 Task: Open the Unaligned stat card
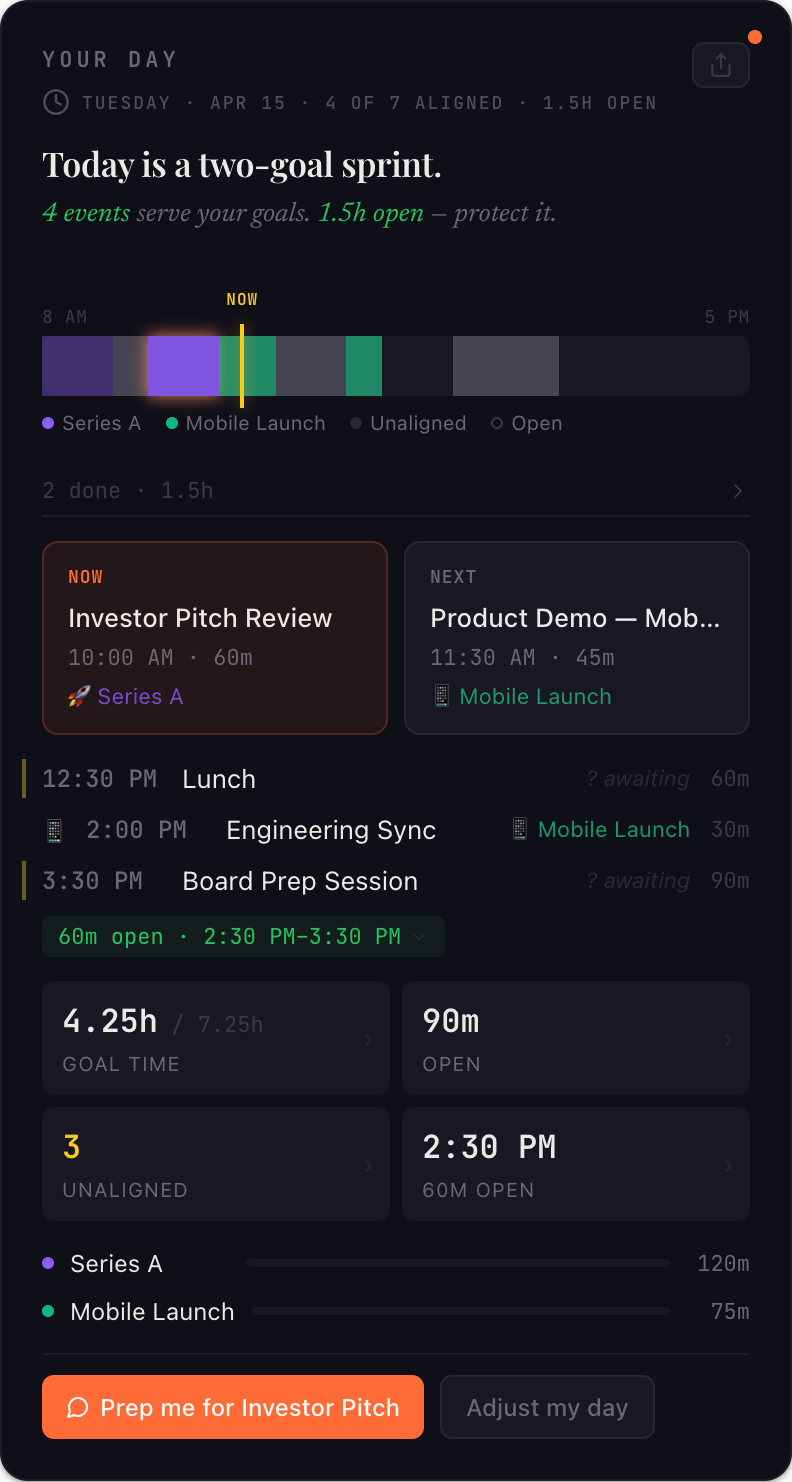click(x=215, y=1164)
